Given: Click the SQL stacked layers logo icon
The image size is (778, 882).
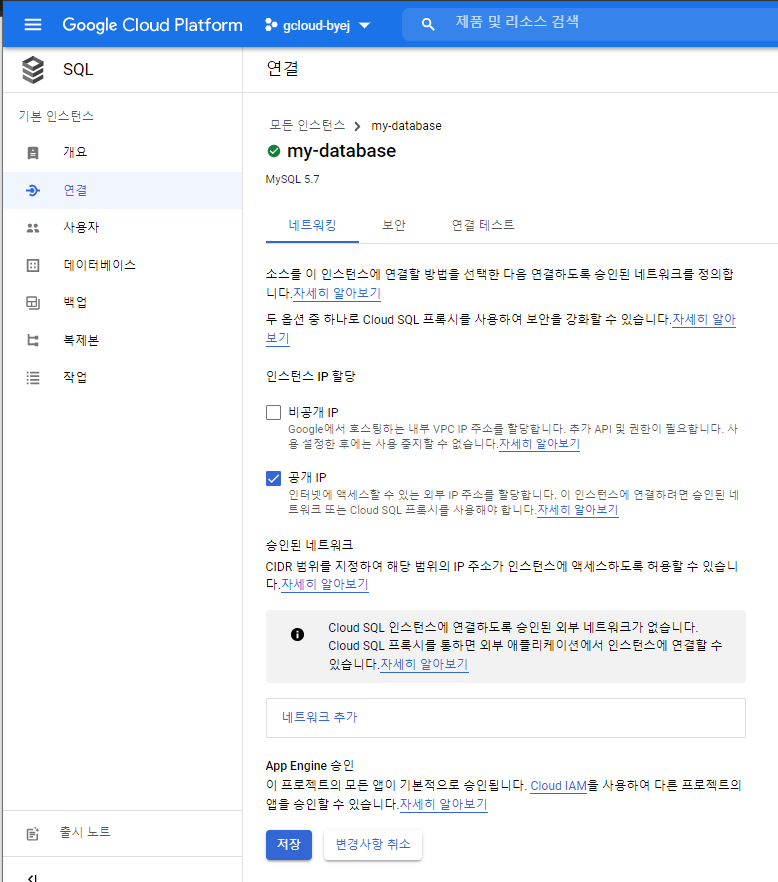Looking at the screenshot, I should 33,70.
